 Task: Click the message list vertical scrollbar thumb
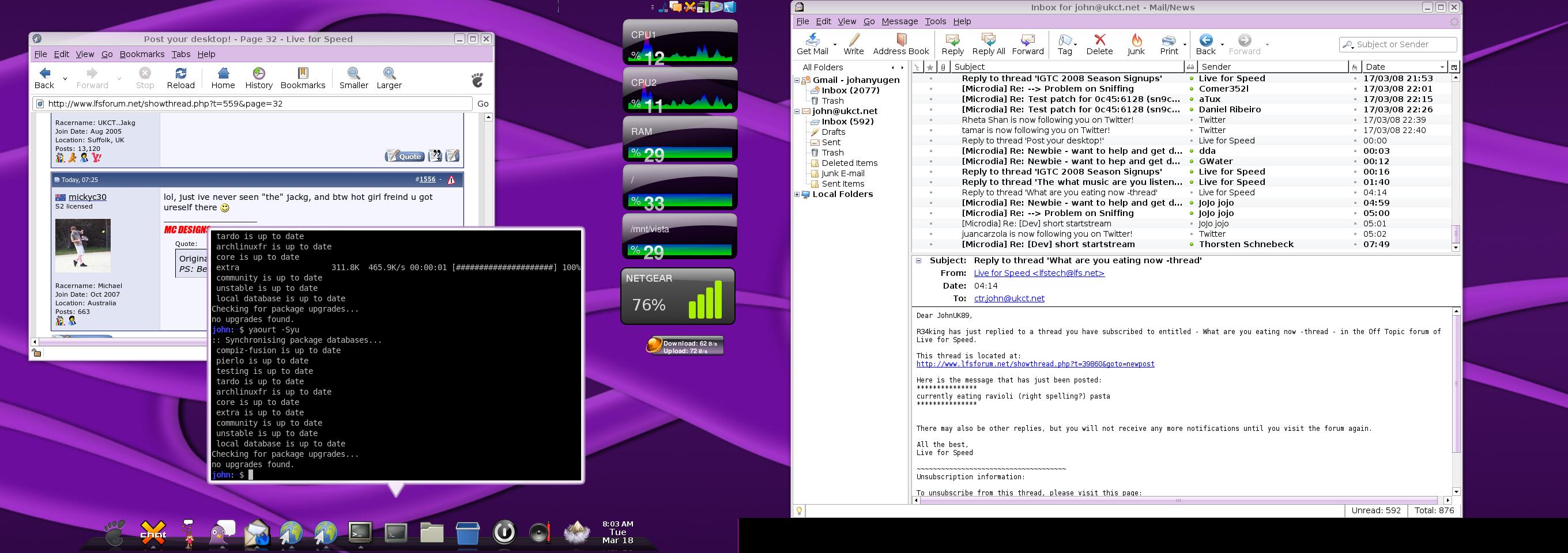pyautogui.click(x=1456, y=234)
